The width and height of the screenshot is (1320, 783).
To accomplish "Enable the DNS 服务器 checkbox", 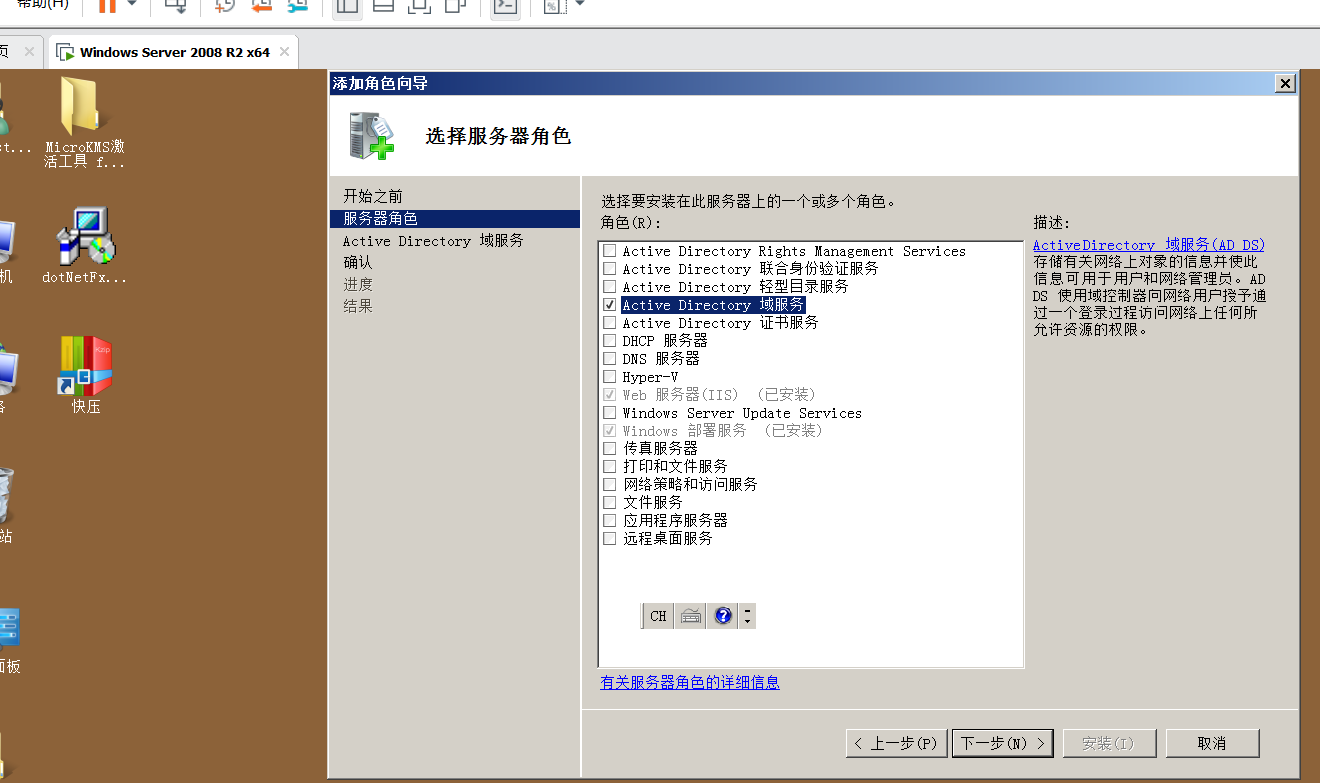I will [x=610, y=359].
